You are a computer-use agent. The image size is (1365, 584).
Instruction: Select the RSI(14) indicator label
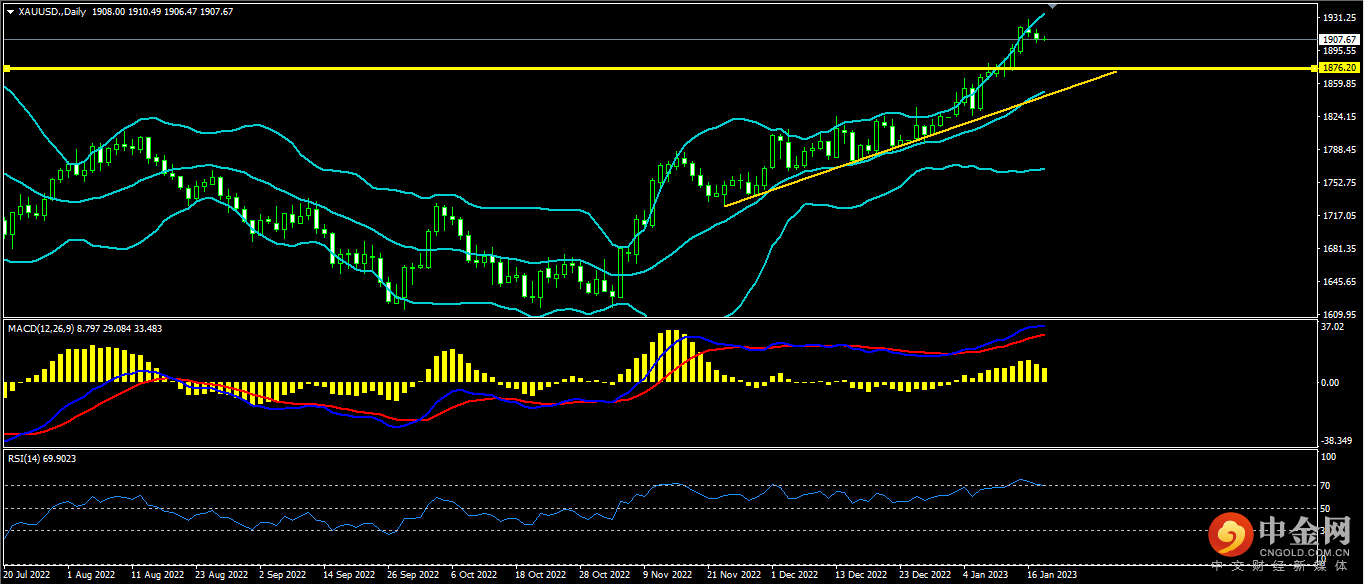(x=23, y=458)
